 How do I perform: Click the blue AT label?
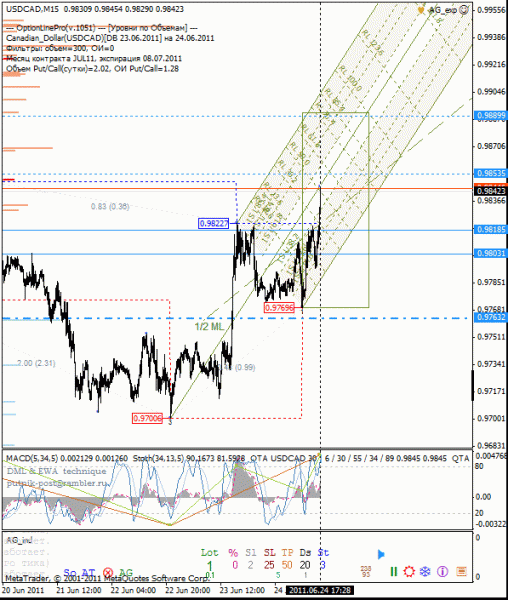point(88,573)
